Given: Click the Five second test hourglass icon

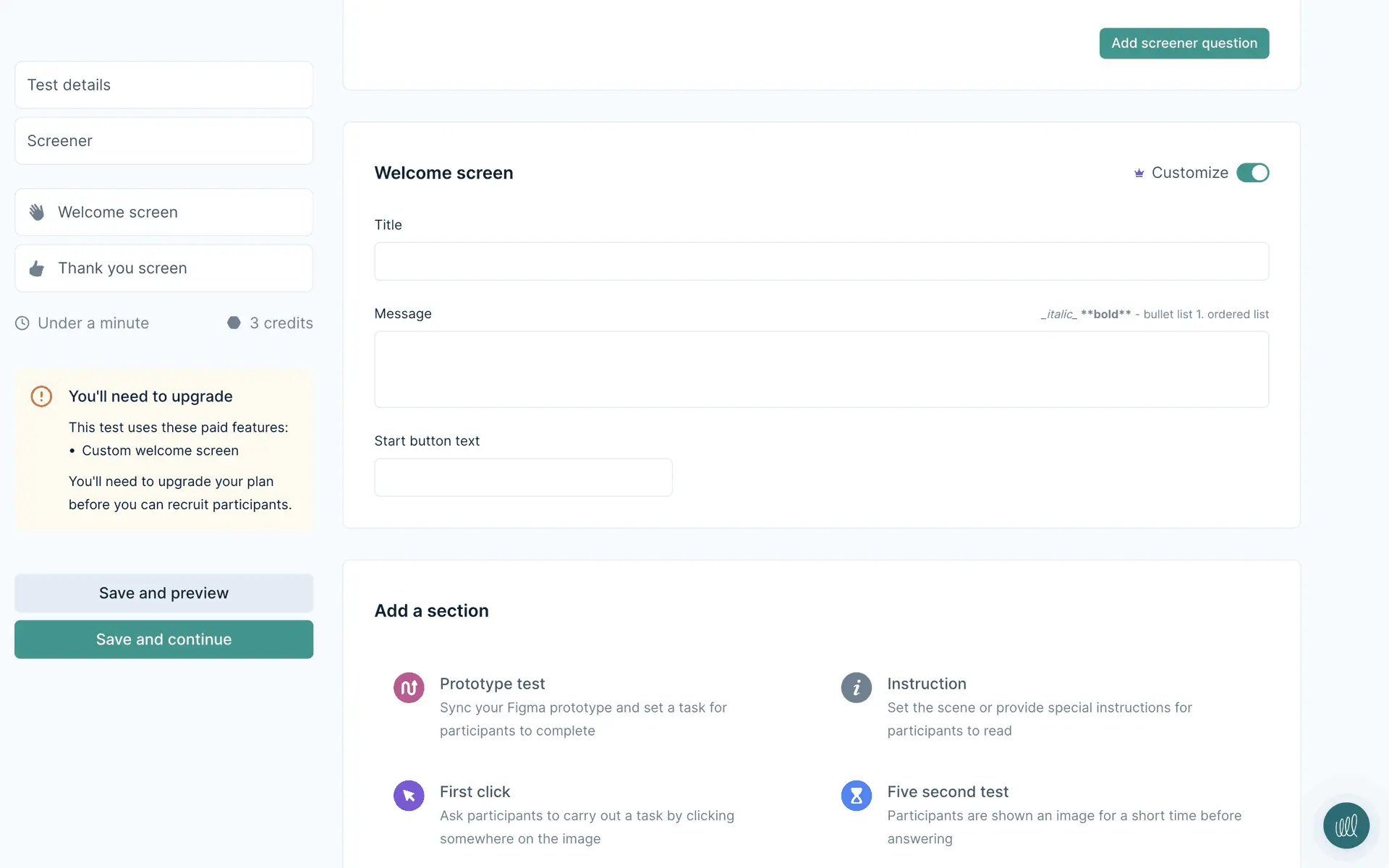Looking at the screenshot, I should (856, 796).
